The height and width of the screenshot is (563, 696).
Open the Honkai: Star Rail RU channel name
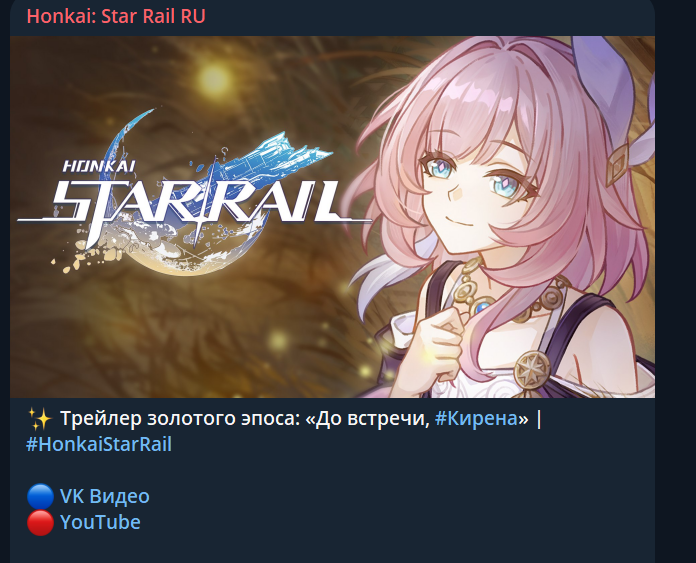[116, 16]
